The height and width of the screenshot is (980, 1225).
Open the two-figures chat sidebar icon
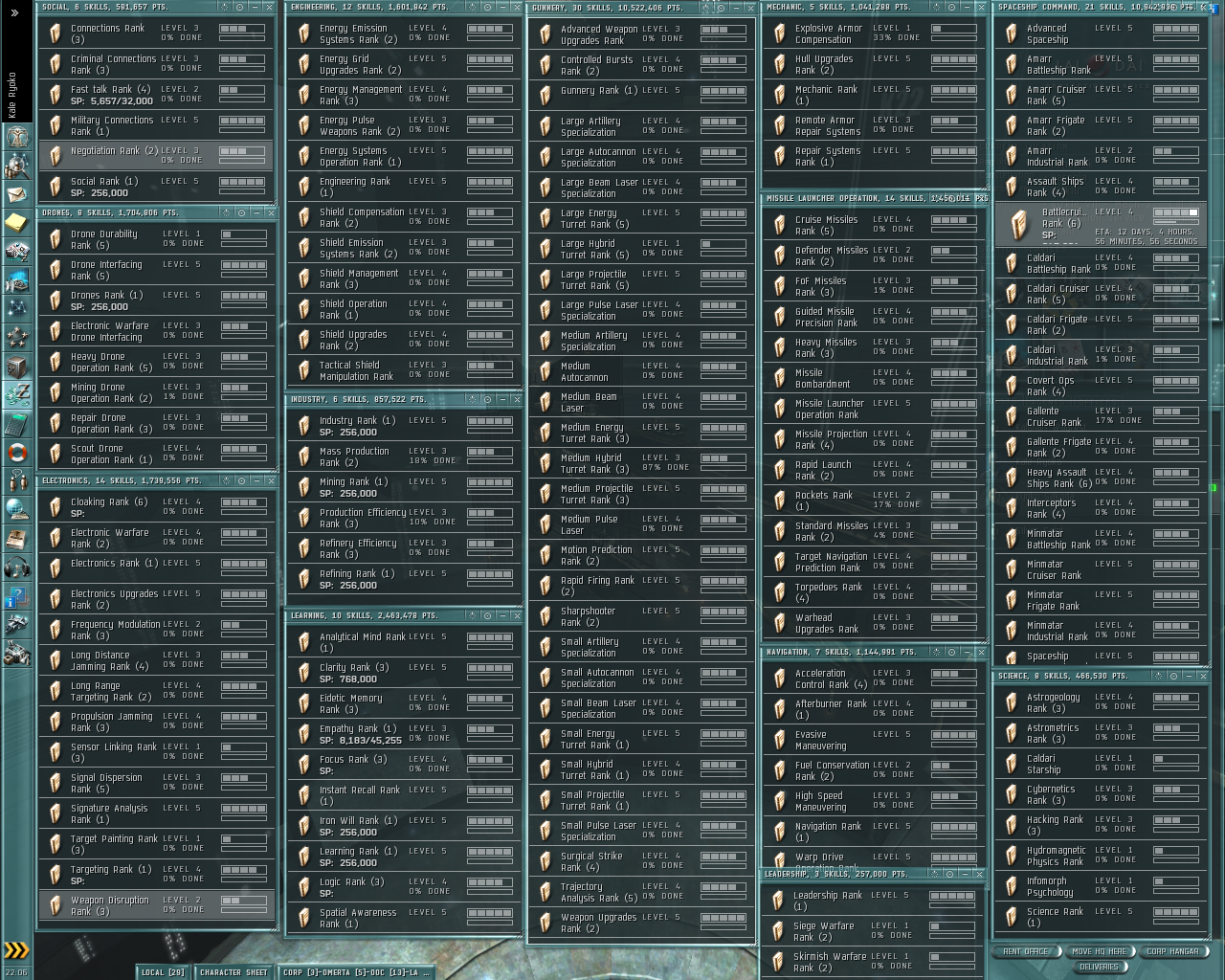pyautogui.click(x=16, y=480)
